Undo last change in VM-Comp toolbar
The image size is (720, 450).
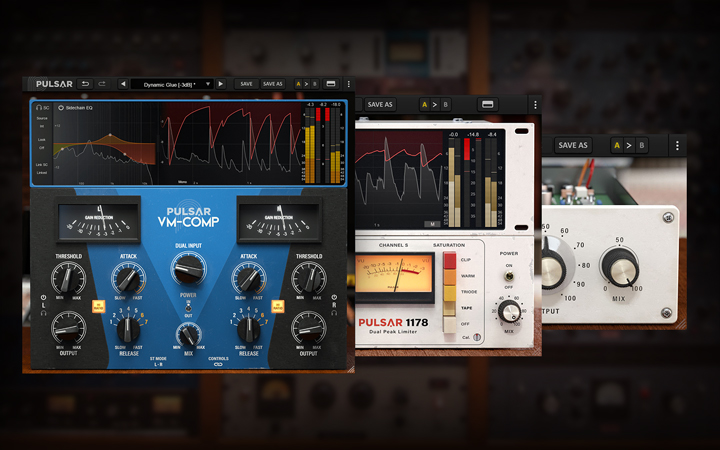coord(85,84)
